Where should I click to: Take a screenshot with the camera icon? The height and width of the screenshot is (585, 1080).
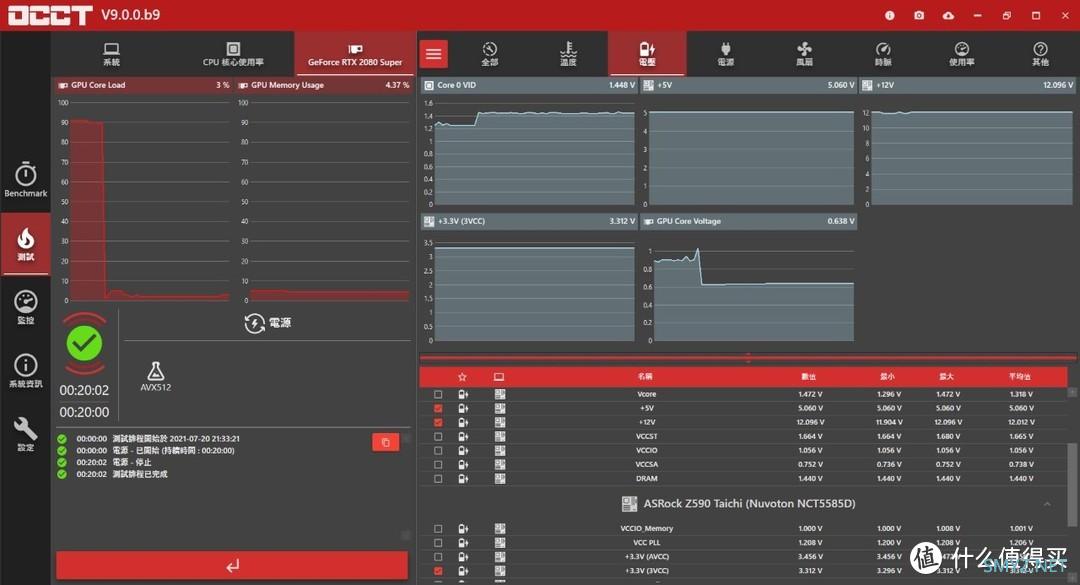point(919,15)
